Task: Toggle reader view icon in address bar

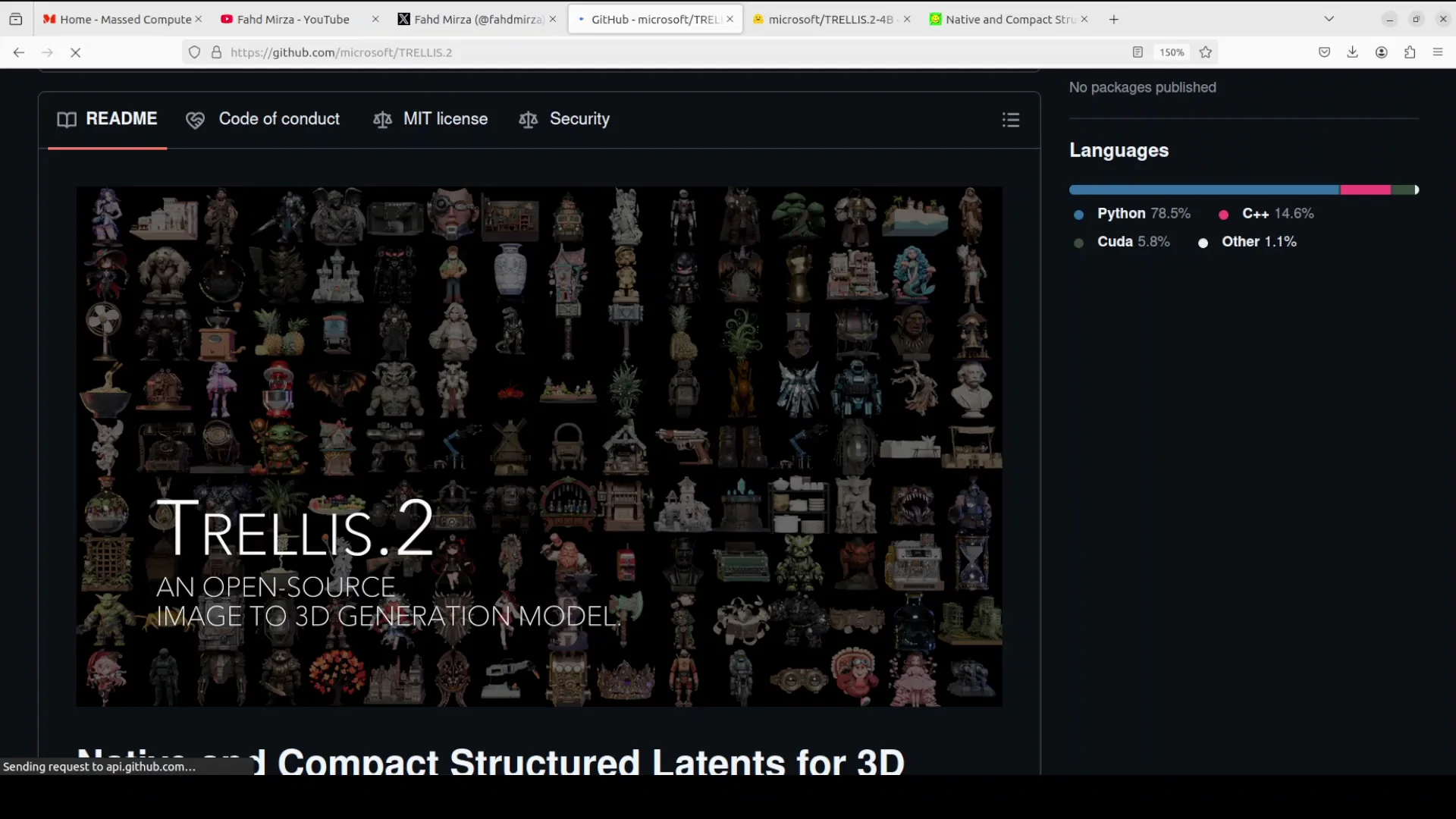Action: pyautogui.click(x=1137, y=52)
